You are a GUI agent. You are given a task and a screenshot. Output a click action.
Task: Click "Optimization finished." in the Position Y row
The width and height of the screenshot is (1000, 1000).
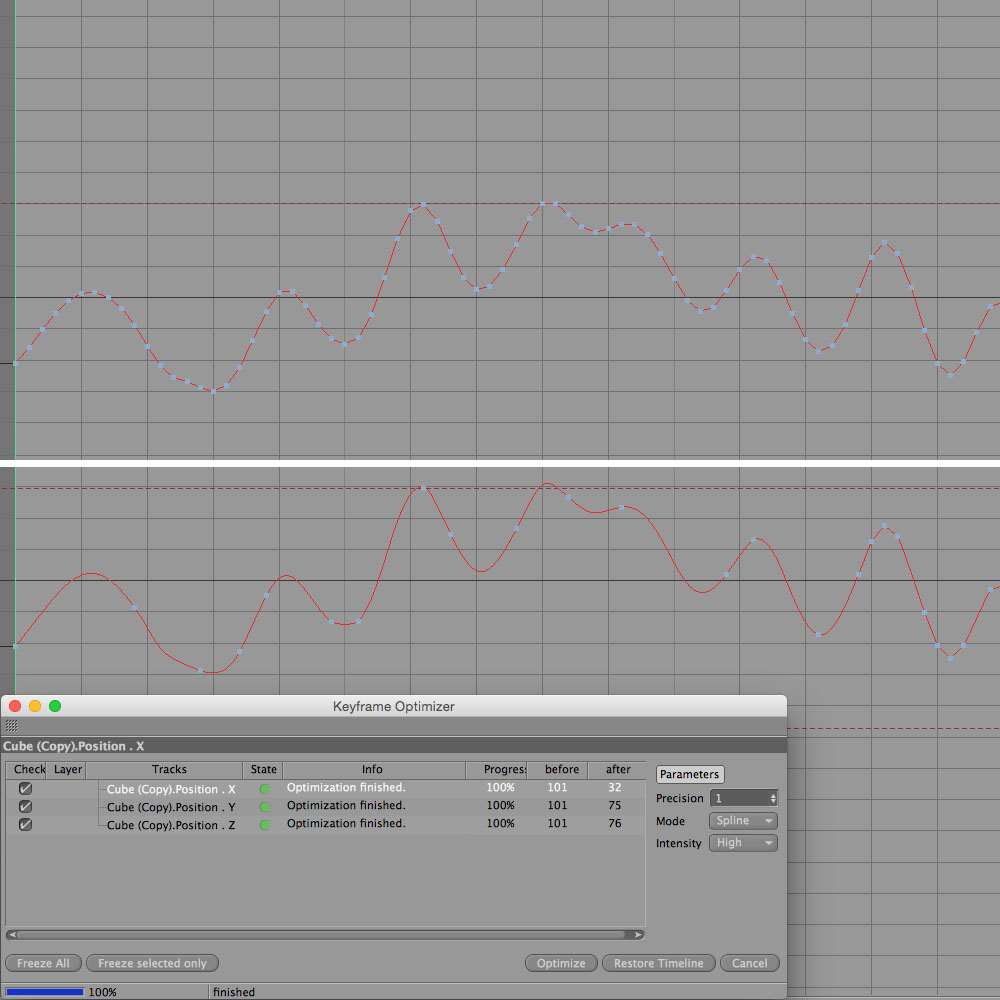[346, 805]
